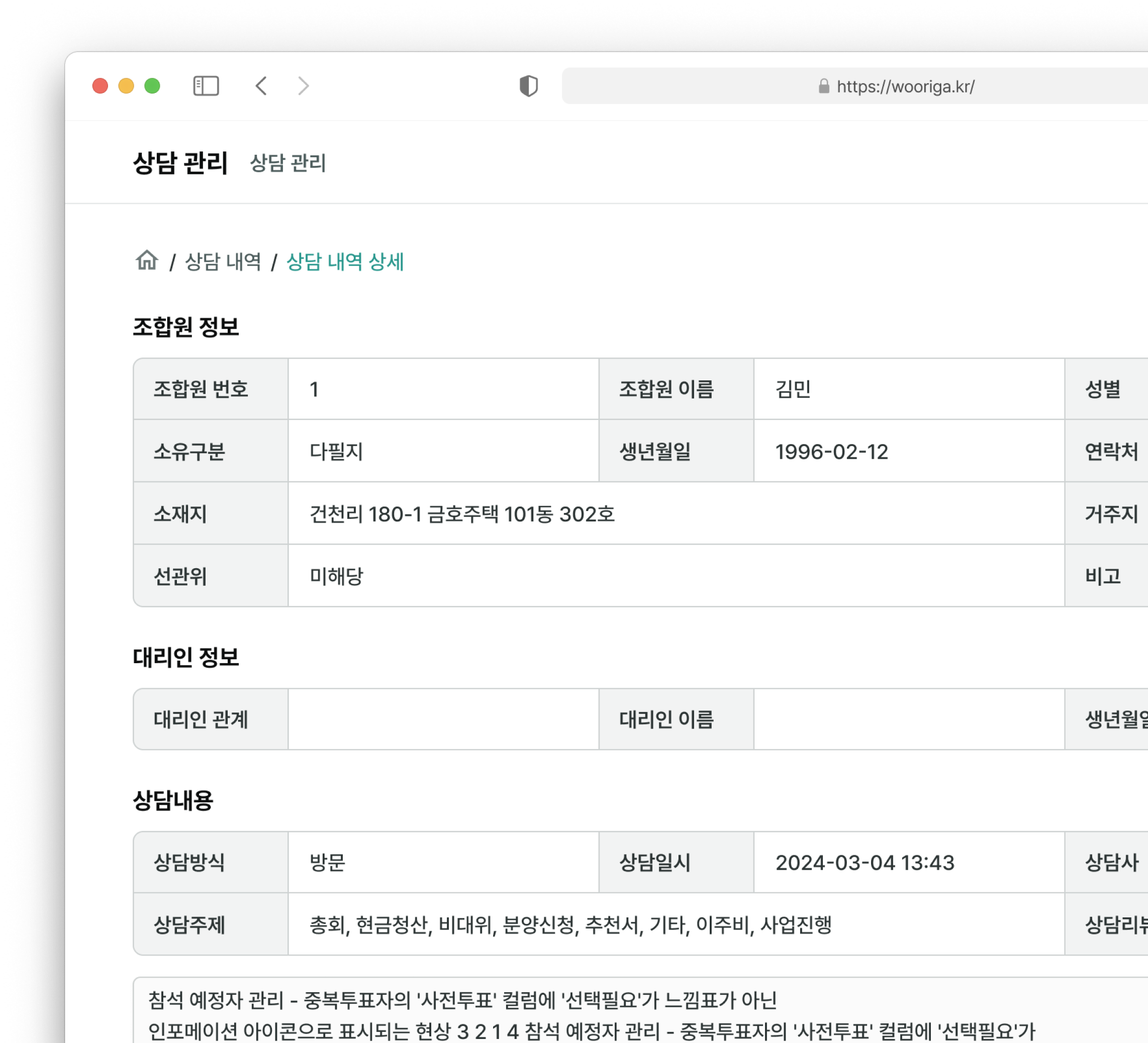This screenshot has width=1148, height=1043.
Task: Open the 상담 내역 breadcrumb link
Action: coord(223,262)
